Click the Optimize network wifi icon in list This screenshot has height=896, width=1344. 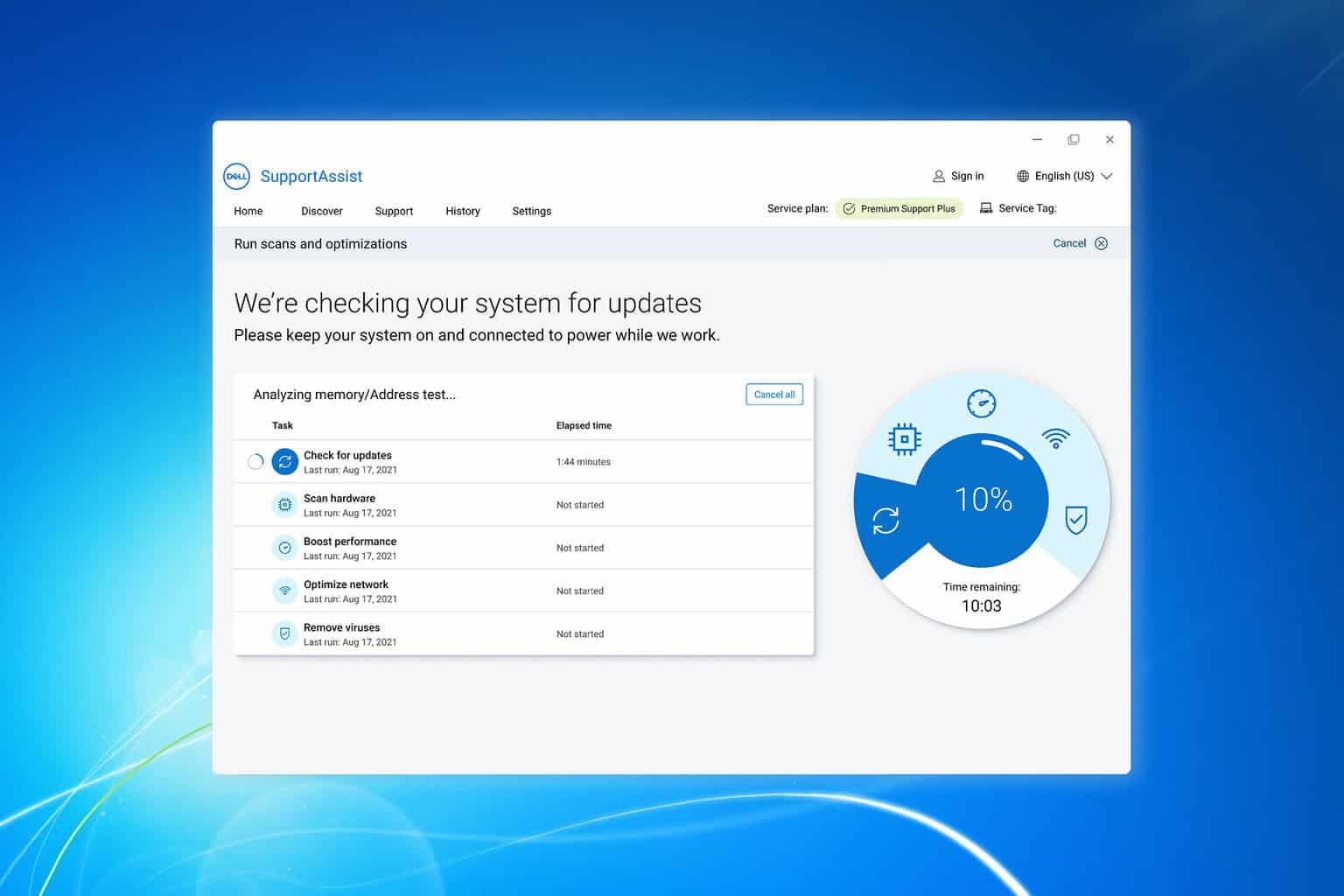click(285, 591)
